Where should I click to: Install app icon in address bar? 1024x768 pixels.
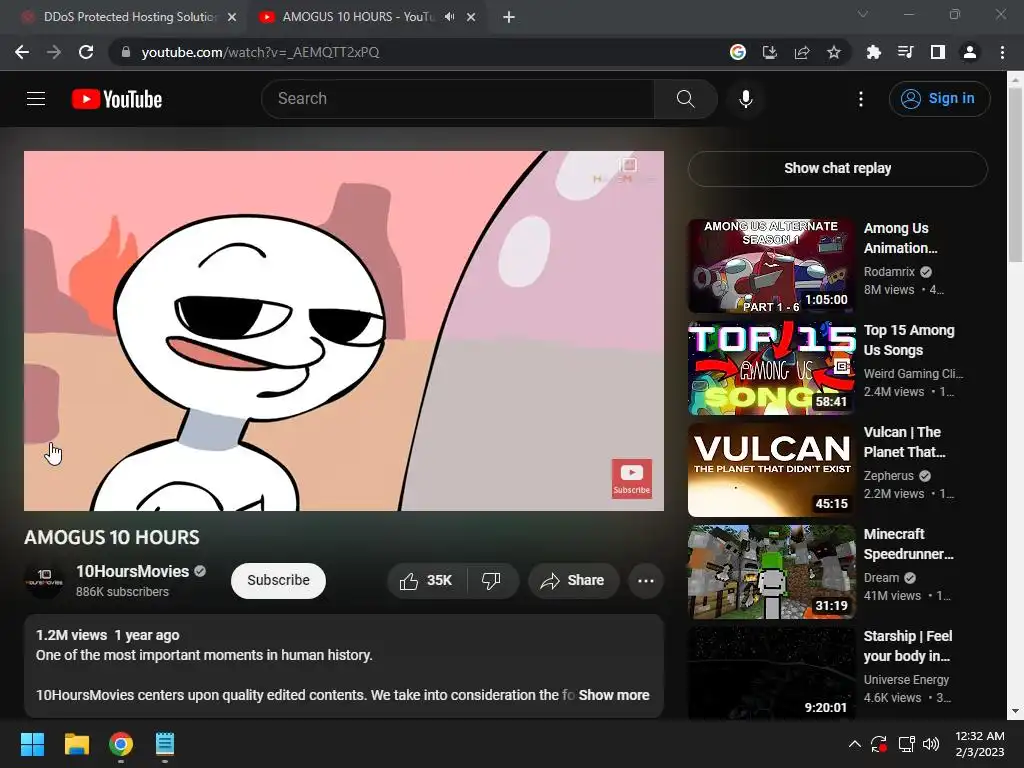tap(770, 52)
